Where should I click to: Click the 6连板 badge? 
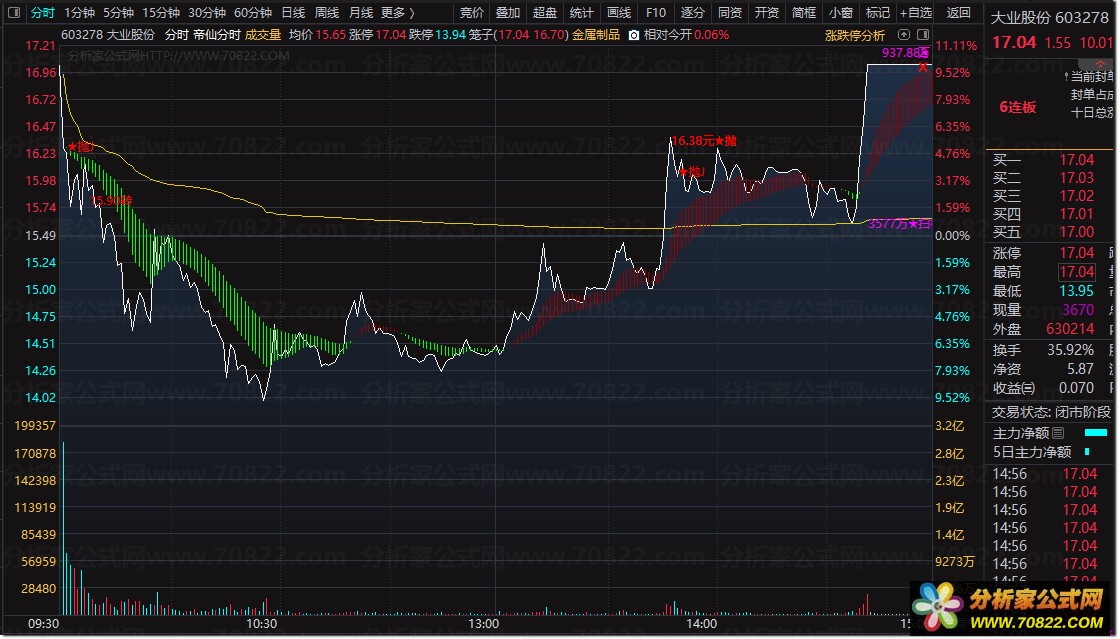click(x=1017, y=107)
